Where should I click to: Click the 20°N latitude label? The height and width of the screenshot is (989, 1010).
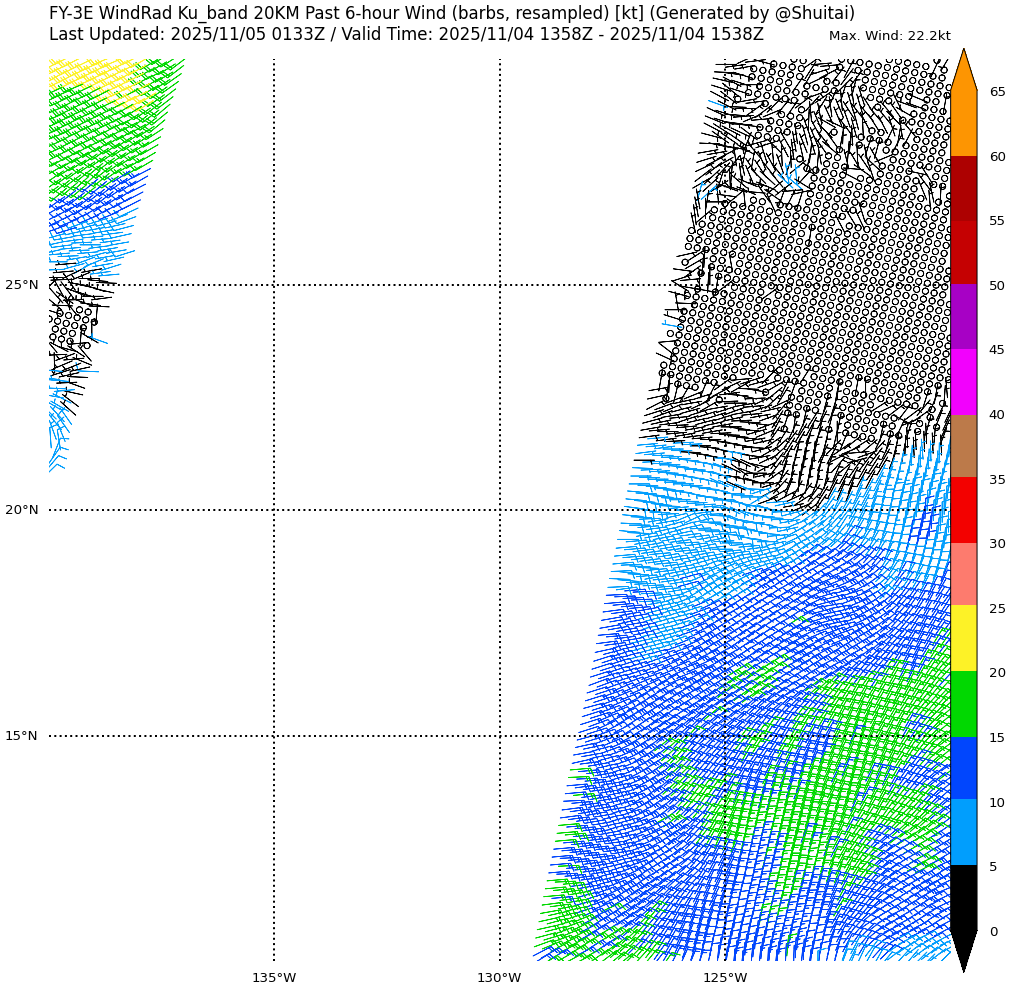pyautogui.click(x=22, y=510)
